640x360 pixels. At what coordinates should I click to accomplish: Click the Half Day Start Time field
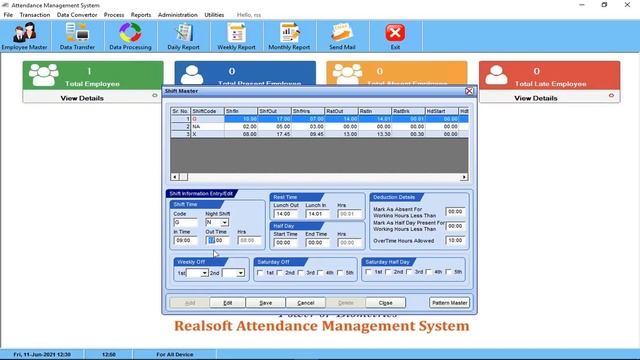coord(286,242)
